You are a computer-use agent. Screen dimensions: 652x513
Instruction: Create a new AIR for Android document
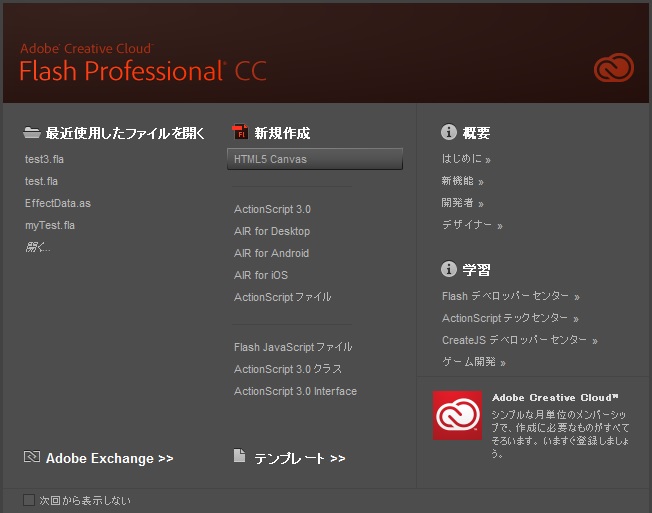tap(272, 253)
